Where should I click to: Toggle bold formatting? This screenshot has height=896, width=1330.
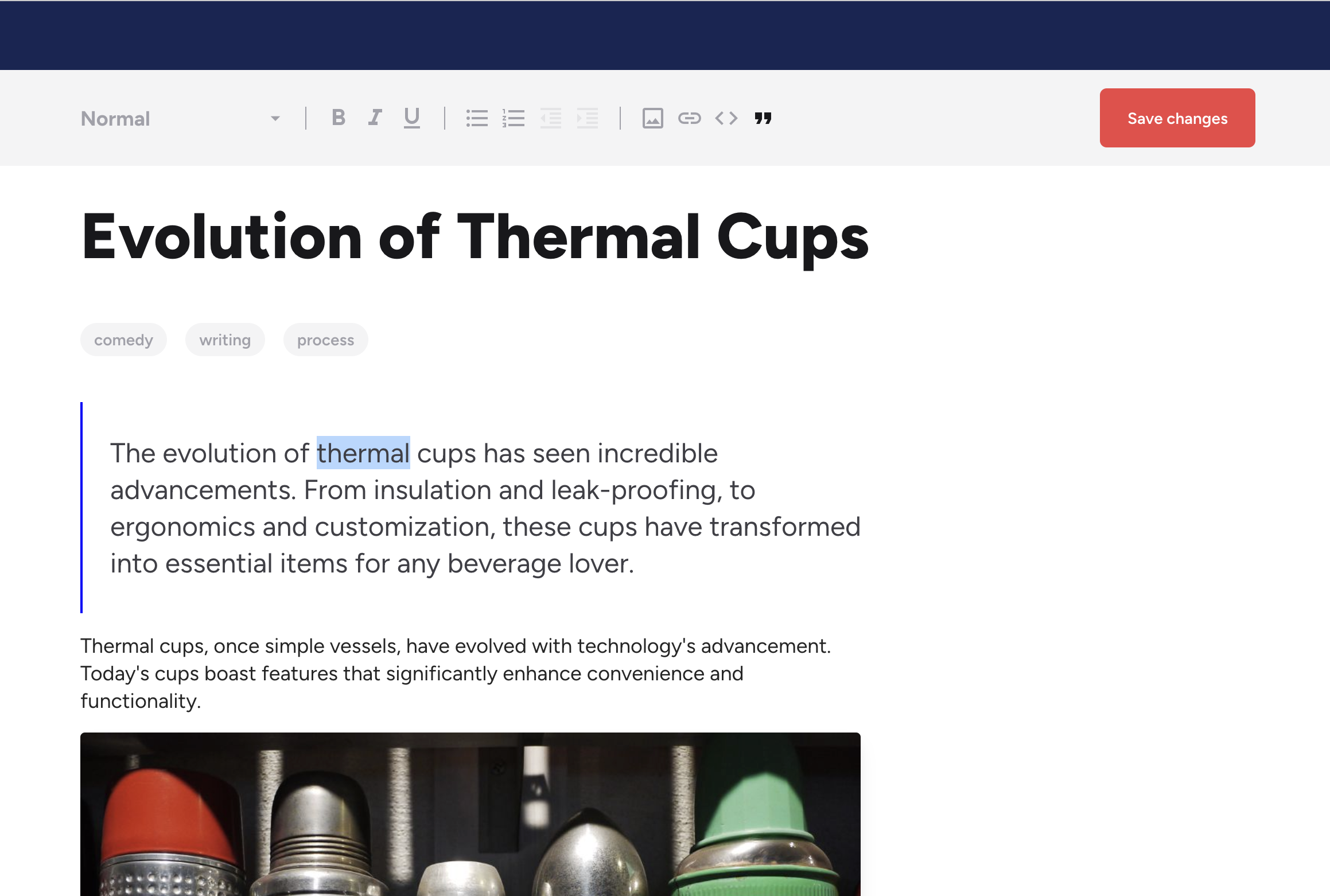[339, 118]
